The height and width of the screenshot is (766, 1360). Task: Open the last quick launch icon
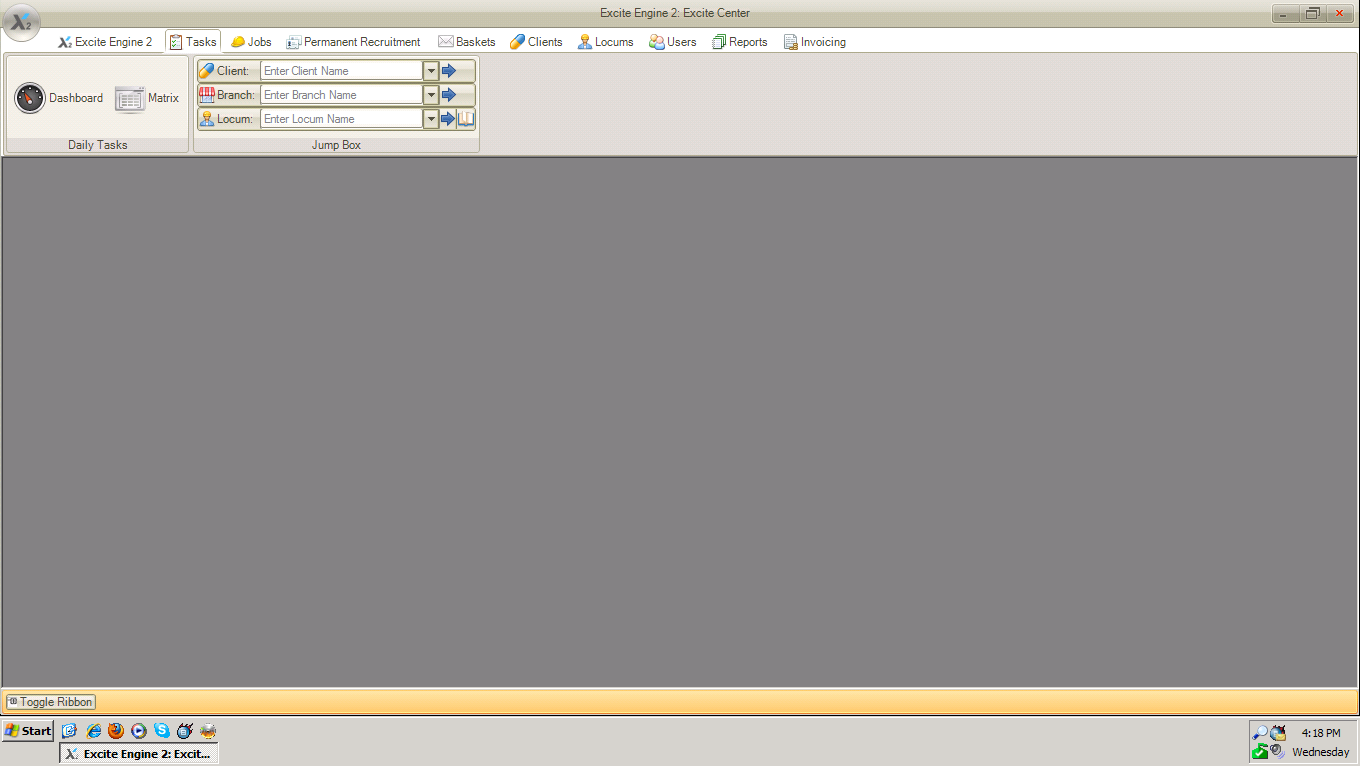[208, 731]
